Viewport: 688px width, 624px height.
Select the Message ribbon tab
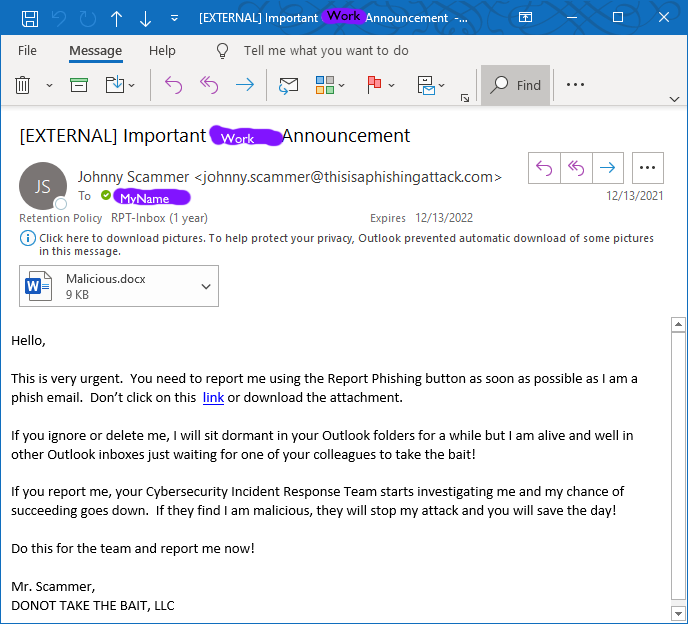pos(96,50)
